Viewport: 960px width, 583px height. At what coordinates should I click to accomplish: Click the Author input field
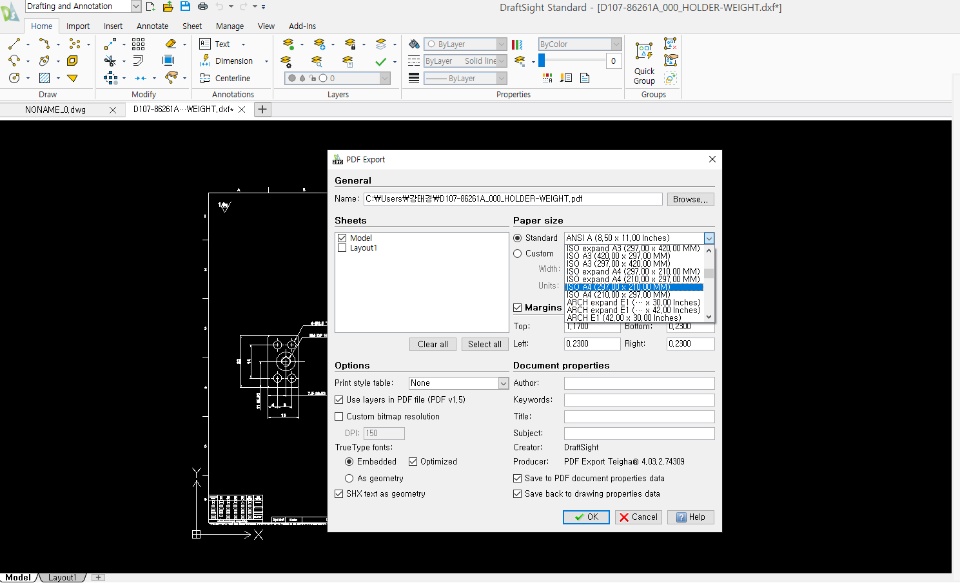tap(639, 383)
